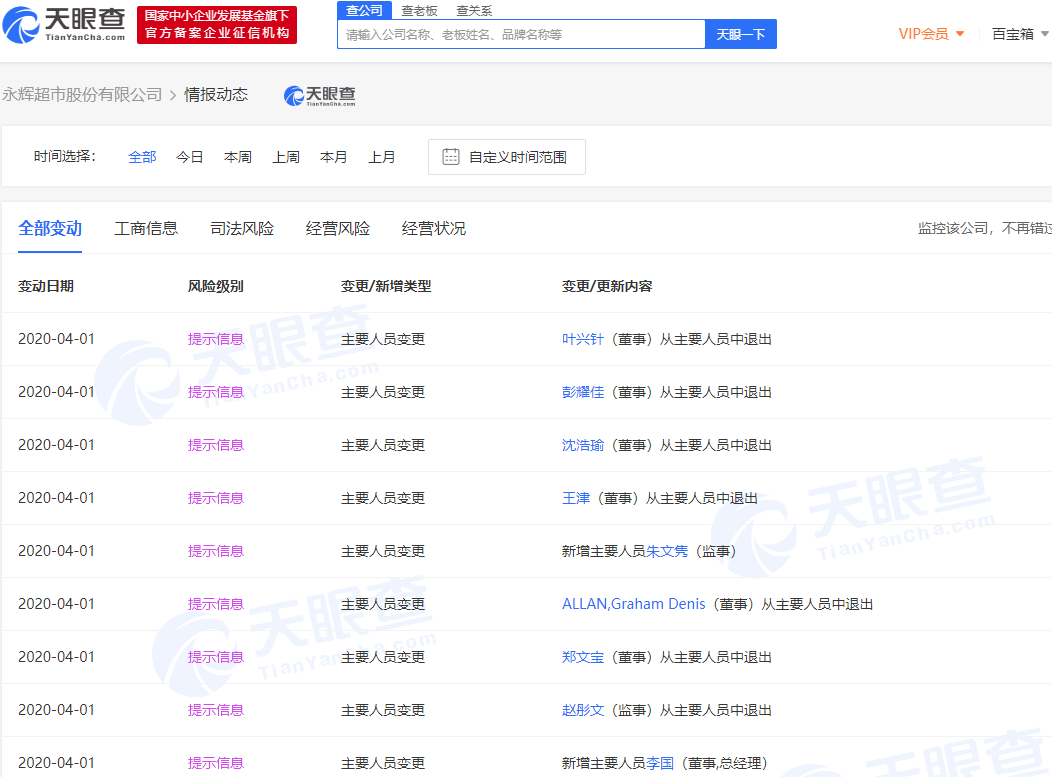The height and width of the screenshot is (777, 1052).
Task: Expand the 百宝箱 dropdown arrow
Action: click(1045, 34)
